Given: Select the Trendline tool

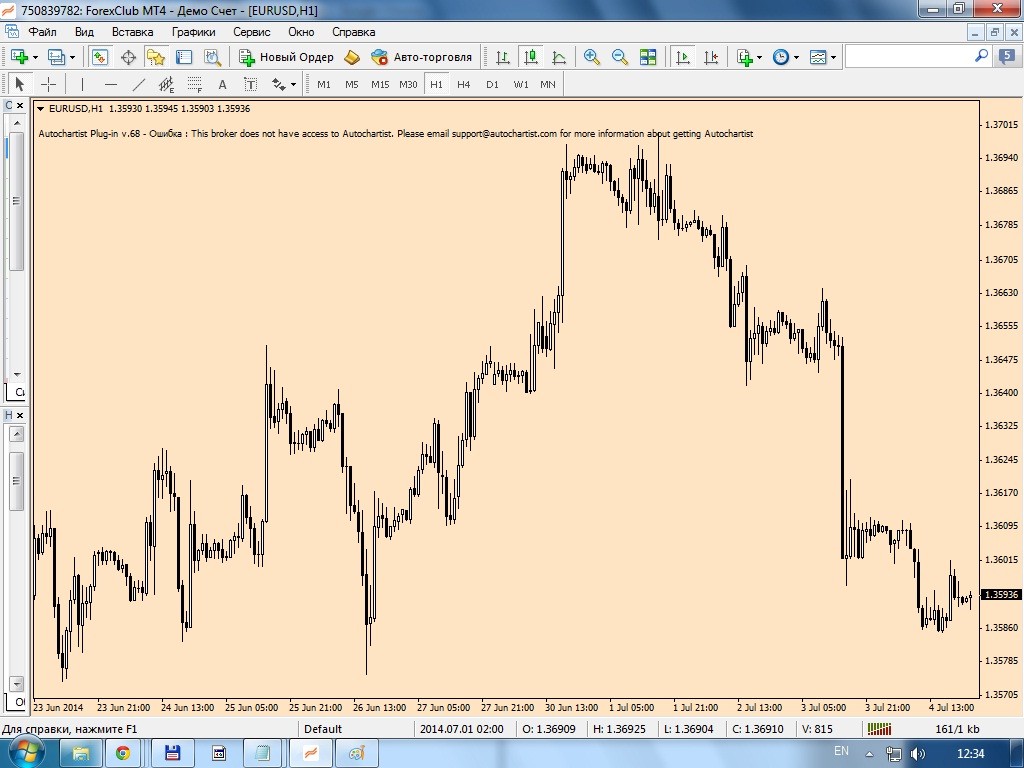Looking at the screenshot, I should coord(138,84).
